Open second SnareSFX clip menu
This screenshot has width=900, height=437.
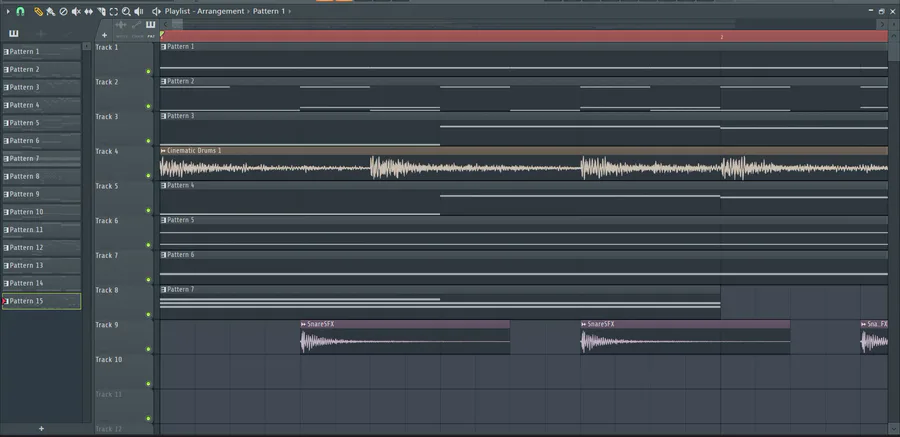click(584, 324)
